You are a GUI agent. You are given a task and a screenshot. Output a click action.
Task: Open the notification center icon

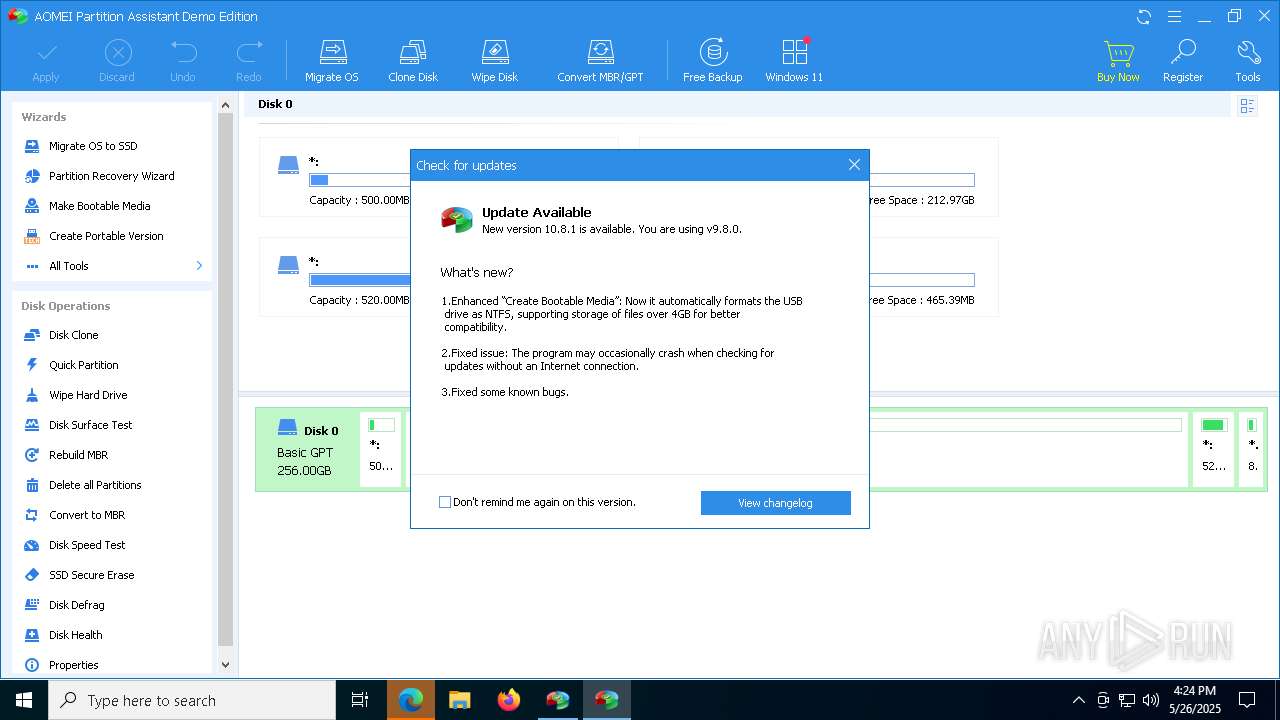click(x=1247, y=700)
